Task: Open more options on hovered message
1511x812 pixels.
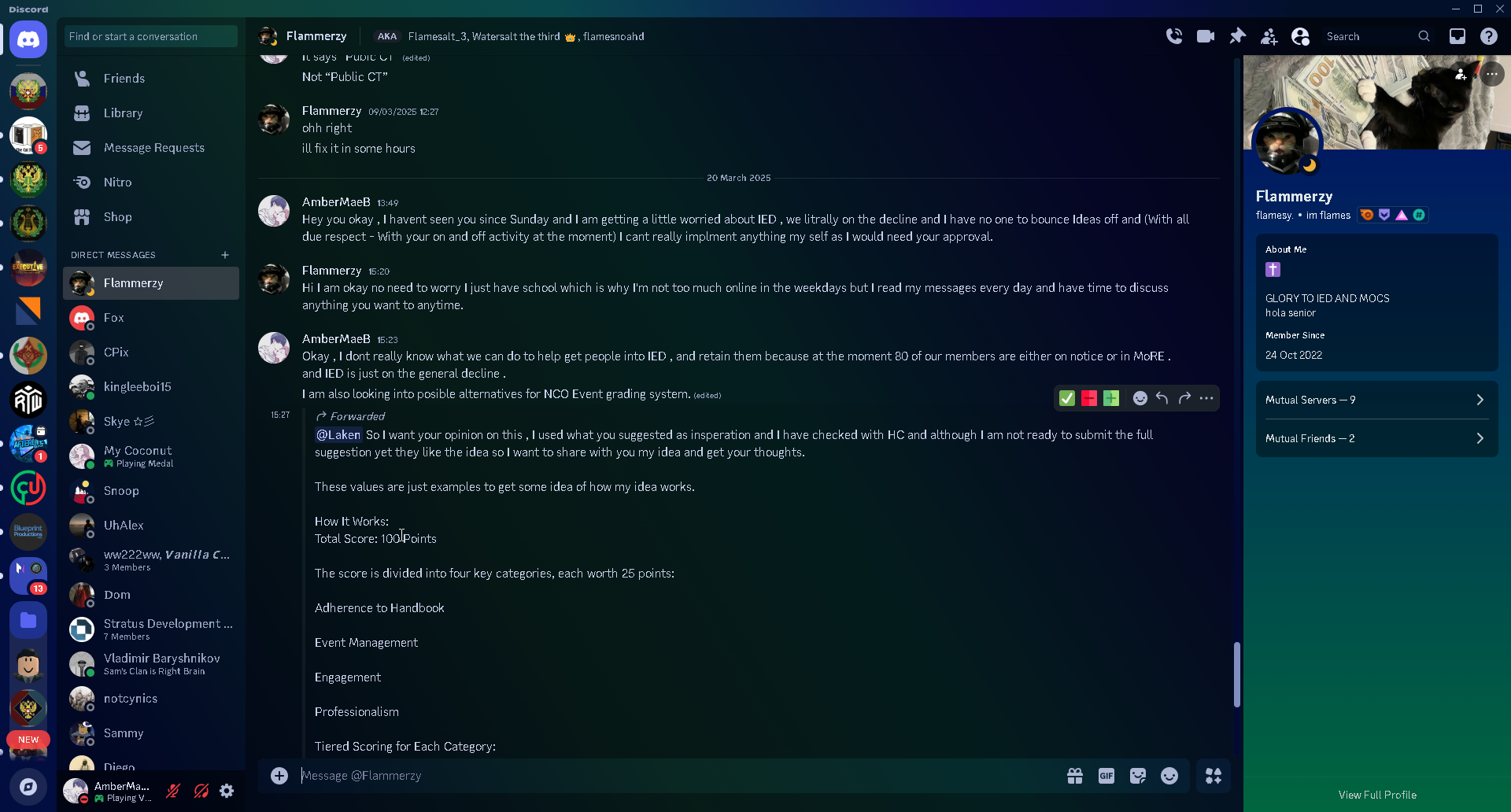Action: click(1206, 398)
